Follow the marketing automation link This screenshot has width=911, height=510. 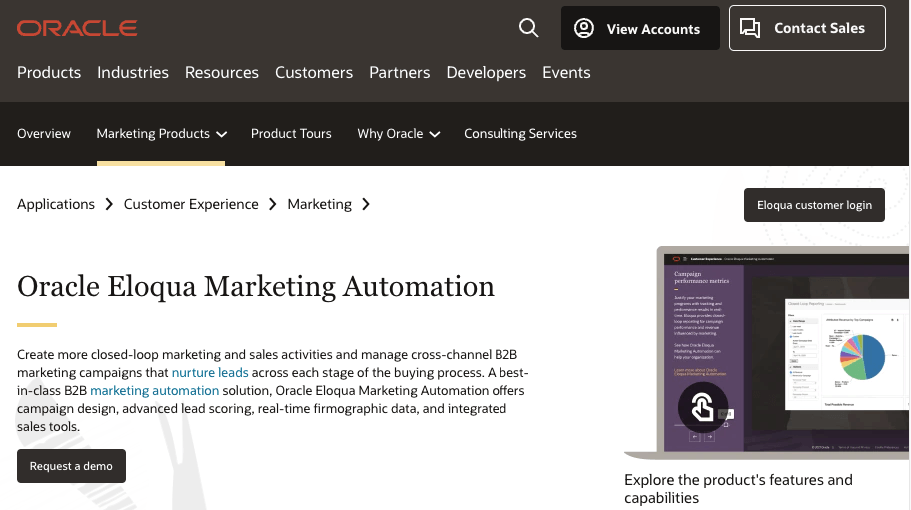point(155,390)
